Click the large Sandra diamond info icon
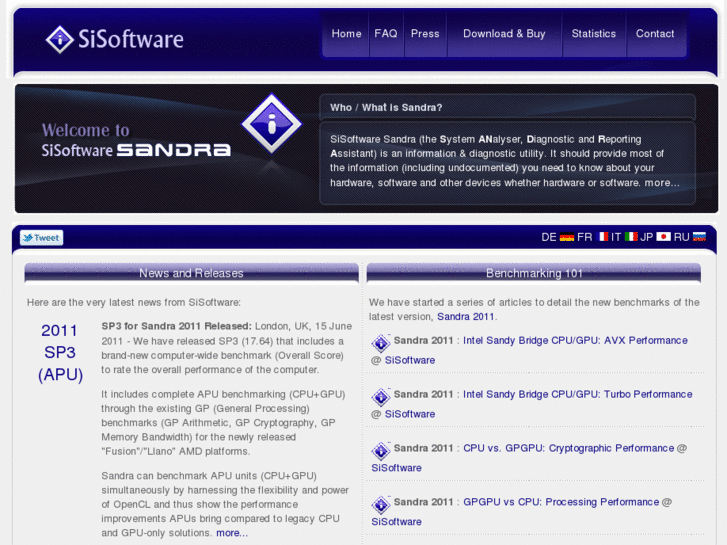Image resolution: width=727 pixels, height=545 pixels. pyautogui.click(x=272, y=123)
